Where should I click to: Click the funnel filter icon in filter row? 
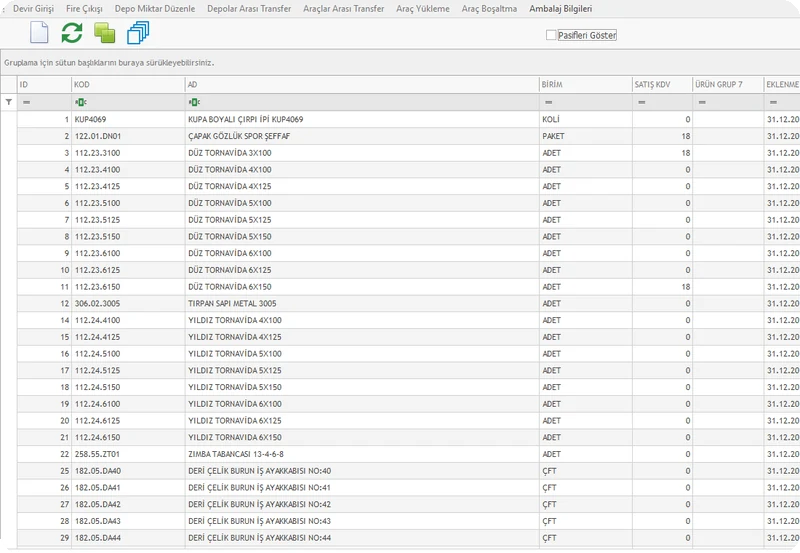tap(9, 102)
